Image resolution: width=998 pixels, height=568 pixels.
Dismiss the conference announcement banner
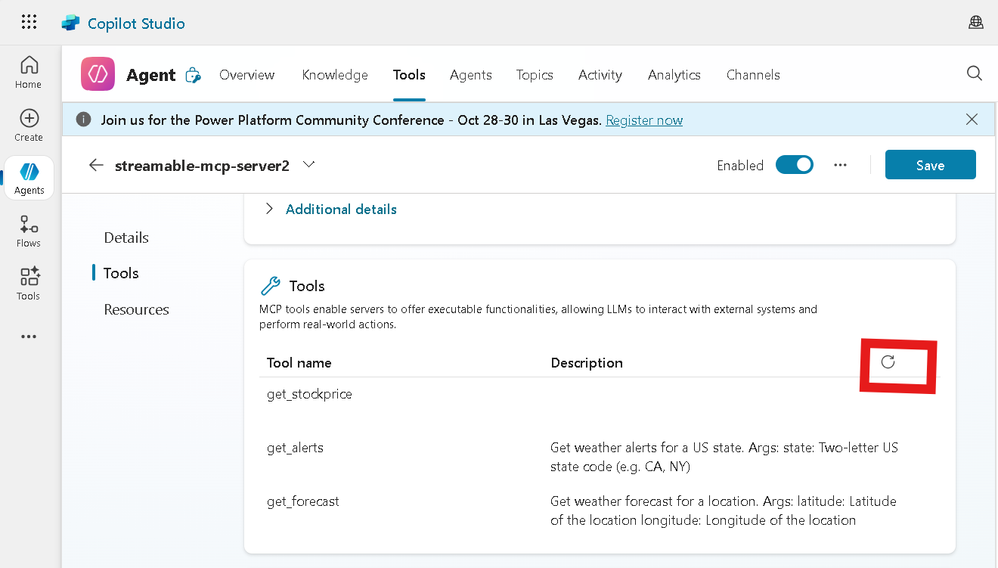tap(972, 119)
